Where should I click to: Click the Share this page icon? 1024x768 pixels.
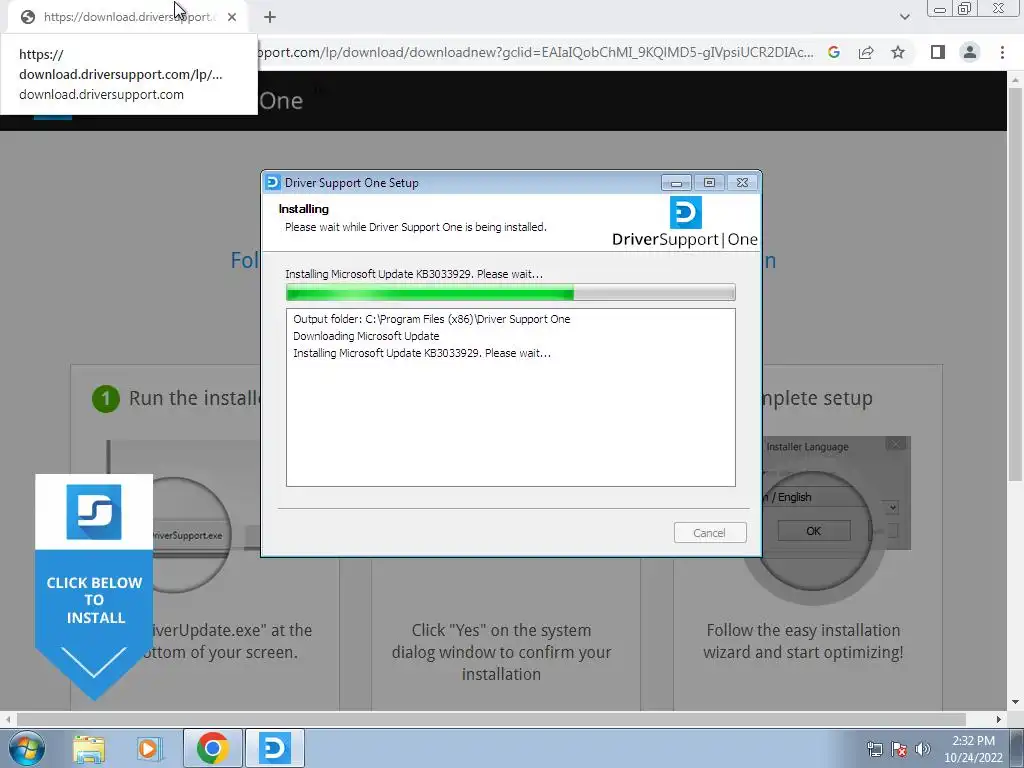pyautogui.click(x=866, y=52)
